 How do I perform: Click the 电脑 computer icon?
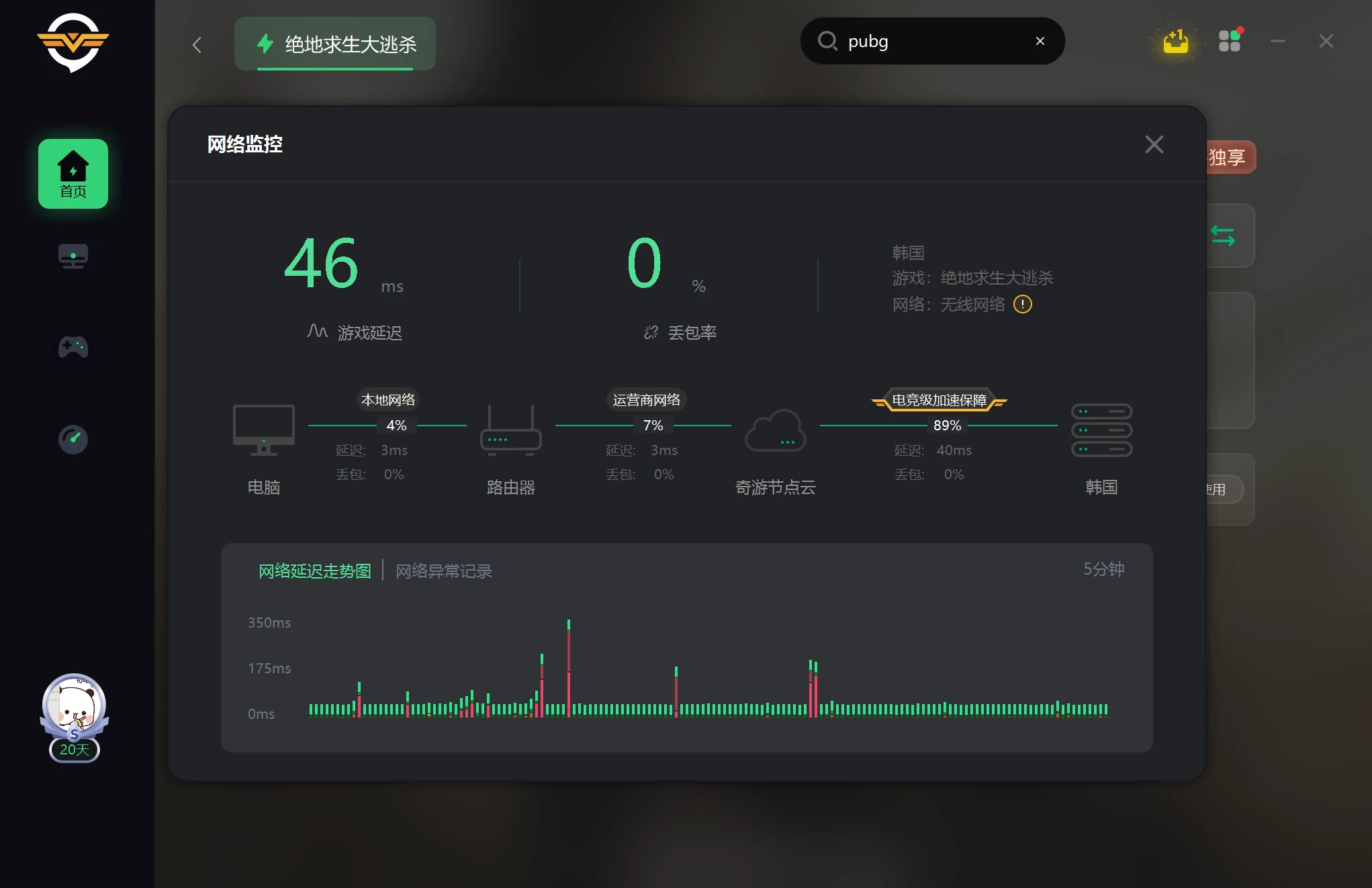264,430
